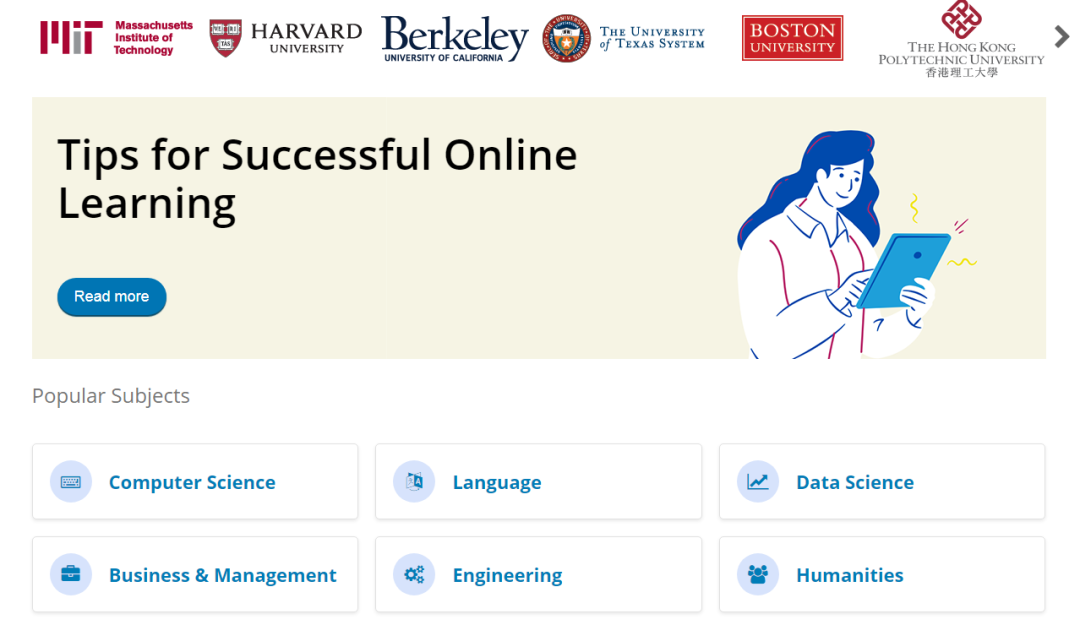The width and height of the screenshot is (1080, 625).
Task: Select the University of Texas System logo
Action: 623,38
